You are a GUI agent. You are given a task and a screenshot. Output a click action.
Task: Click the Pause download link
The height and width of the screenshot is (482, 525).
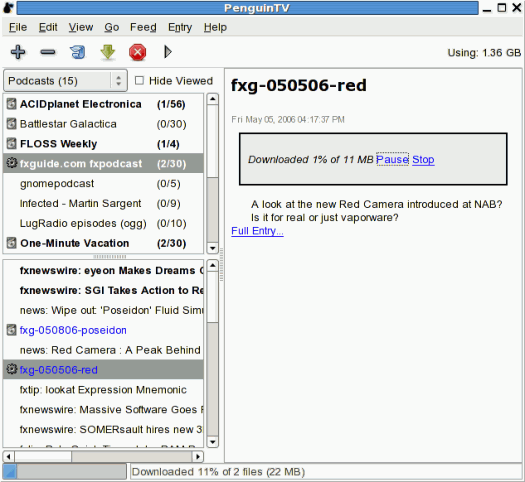coord(392,159)
